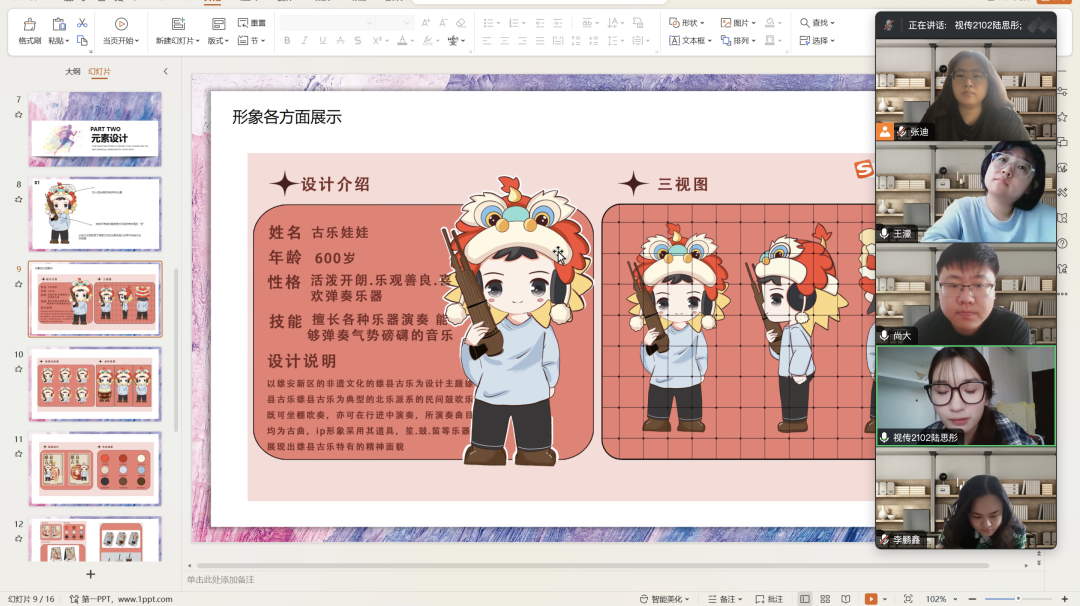Open the 查找 Find tool
1080x606 pixels.
818,21
